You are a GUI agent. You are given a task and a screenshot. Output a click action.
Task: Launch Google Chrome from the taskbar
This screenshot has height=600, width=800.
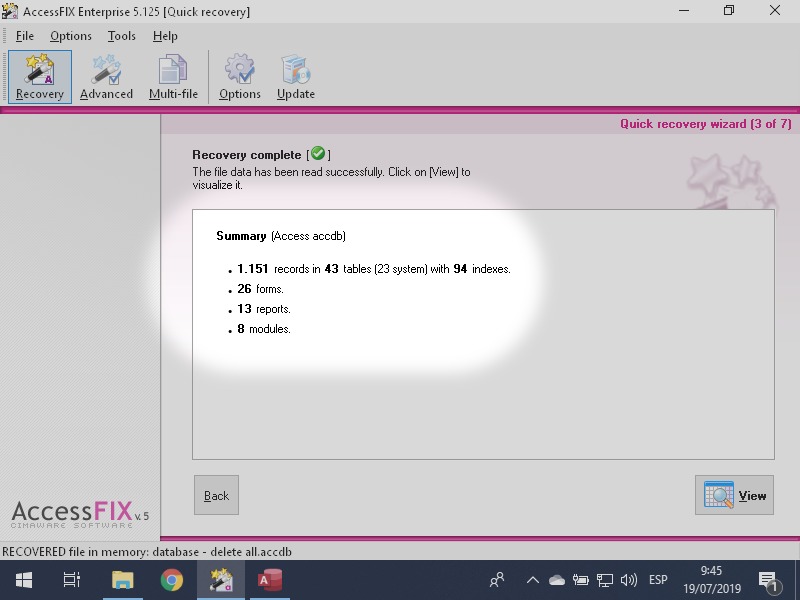pyautogui.click(x=171, y=579)
